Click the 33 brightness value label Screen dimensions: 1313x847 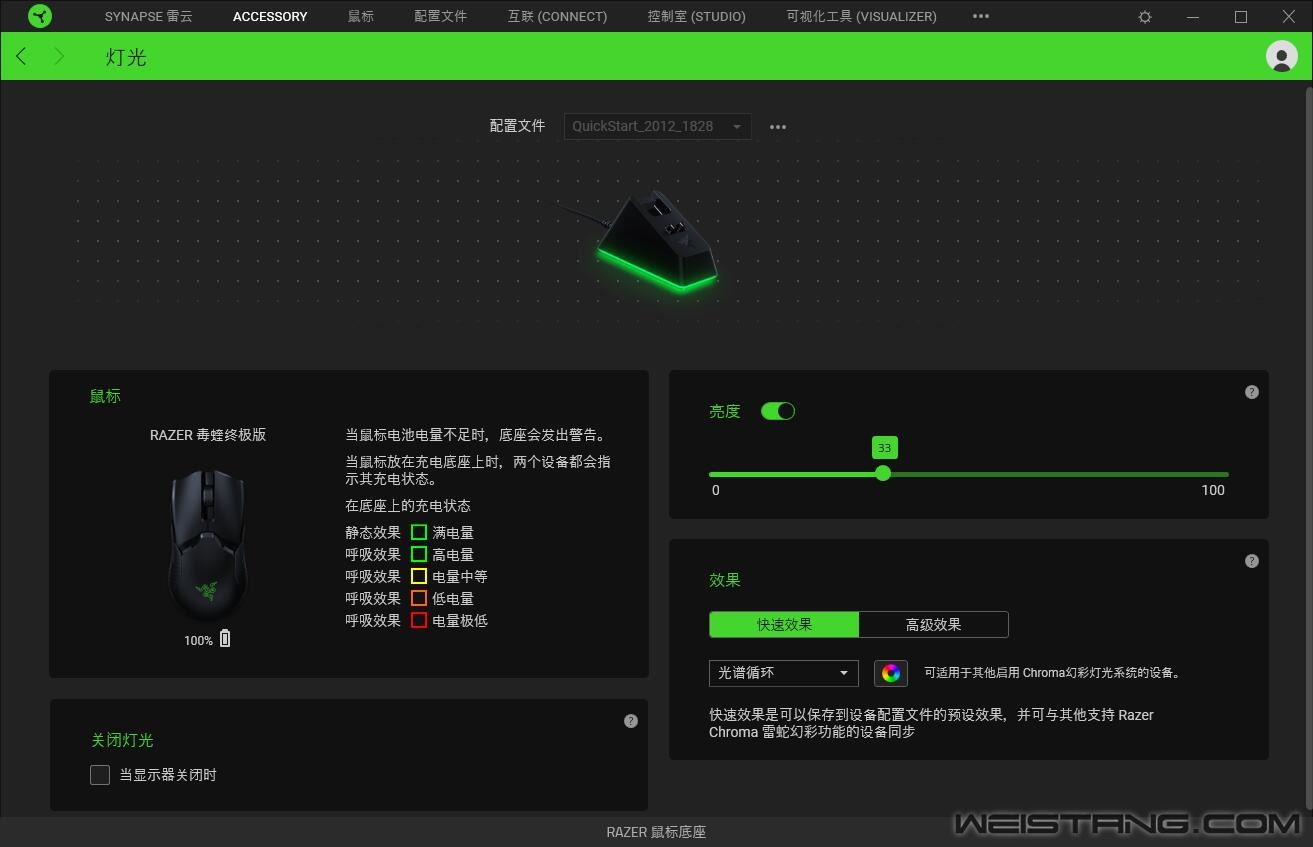click(x=884, y=448)
